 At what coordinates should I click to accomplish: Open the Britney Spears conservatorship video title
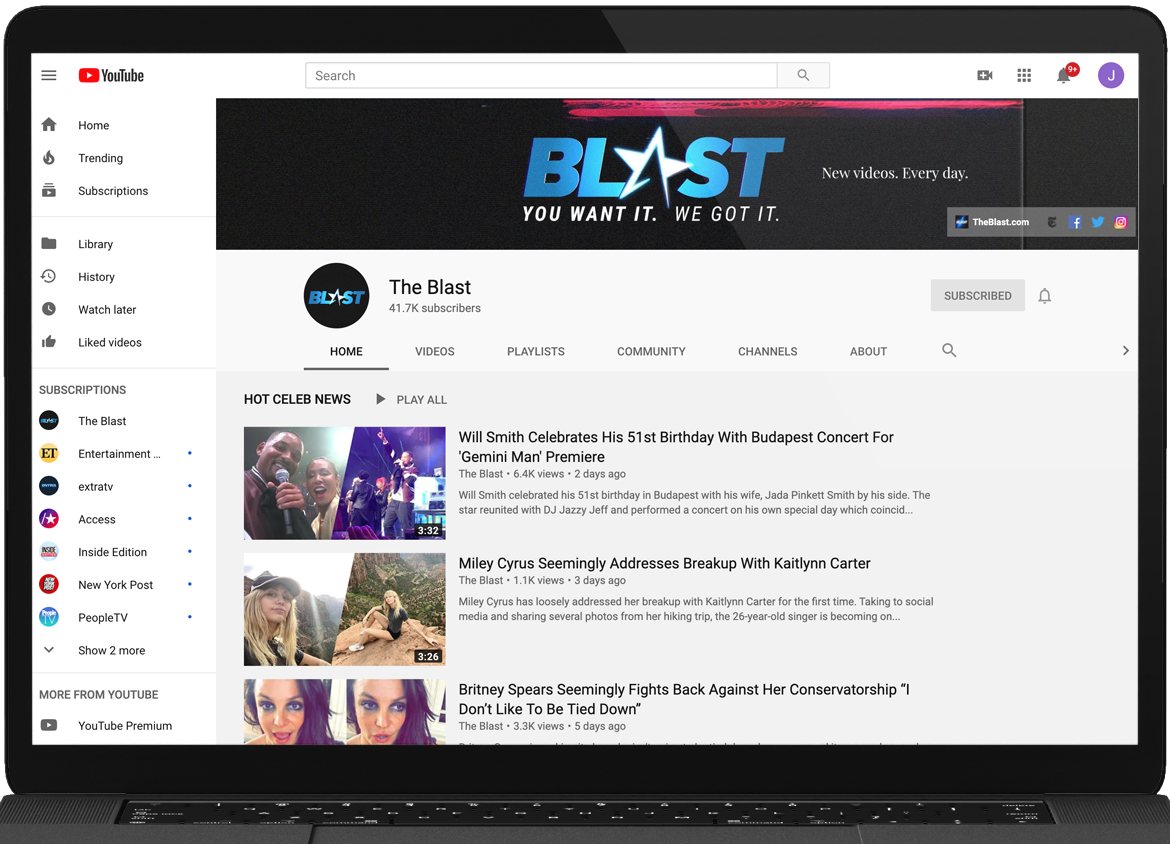[x=683, y=699]
